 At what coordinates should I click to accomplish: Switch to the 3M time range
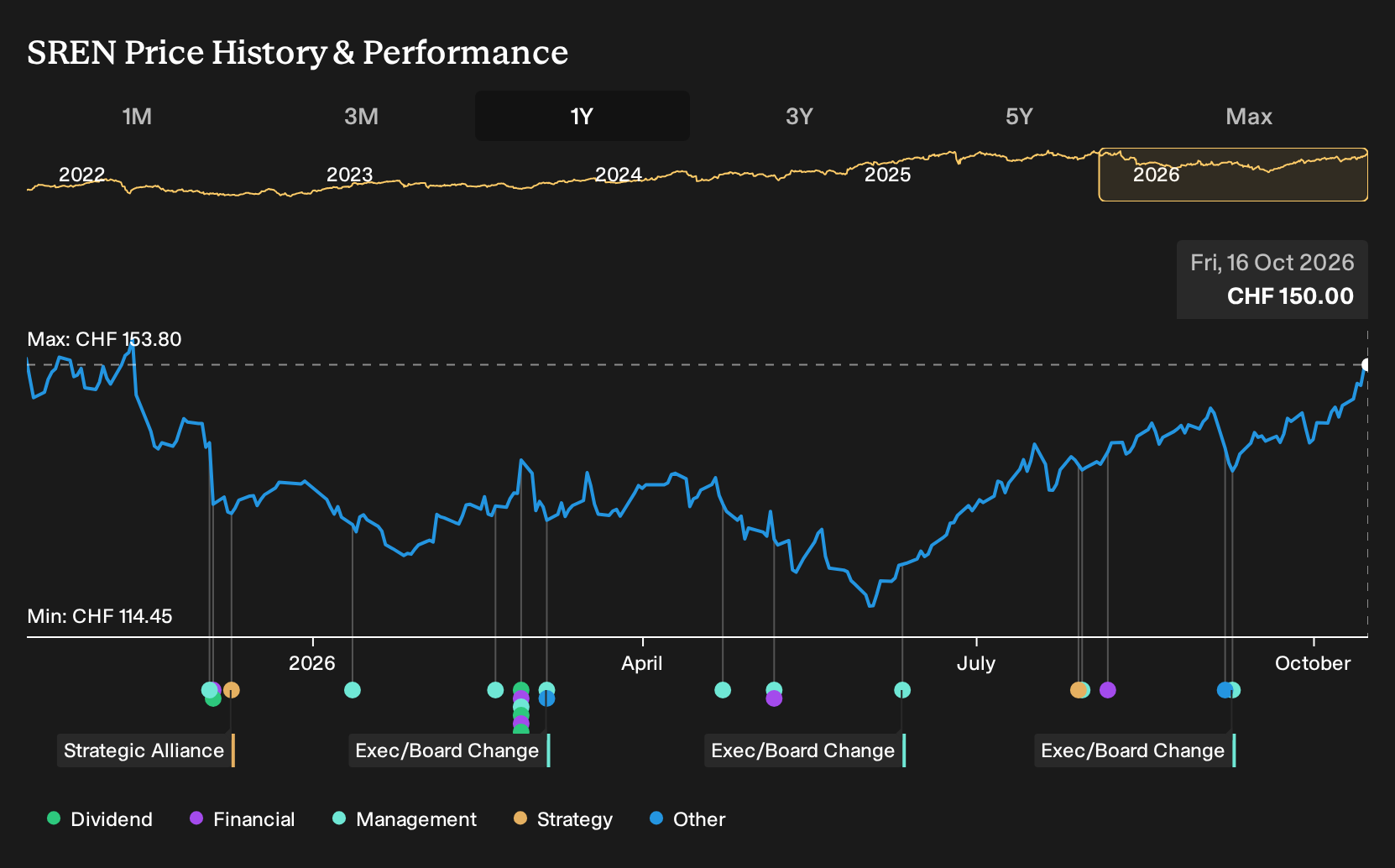coord(361,116)
